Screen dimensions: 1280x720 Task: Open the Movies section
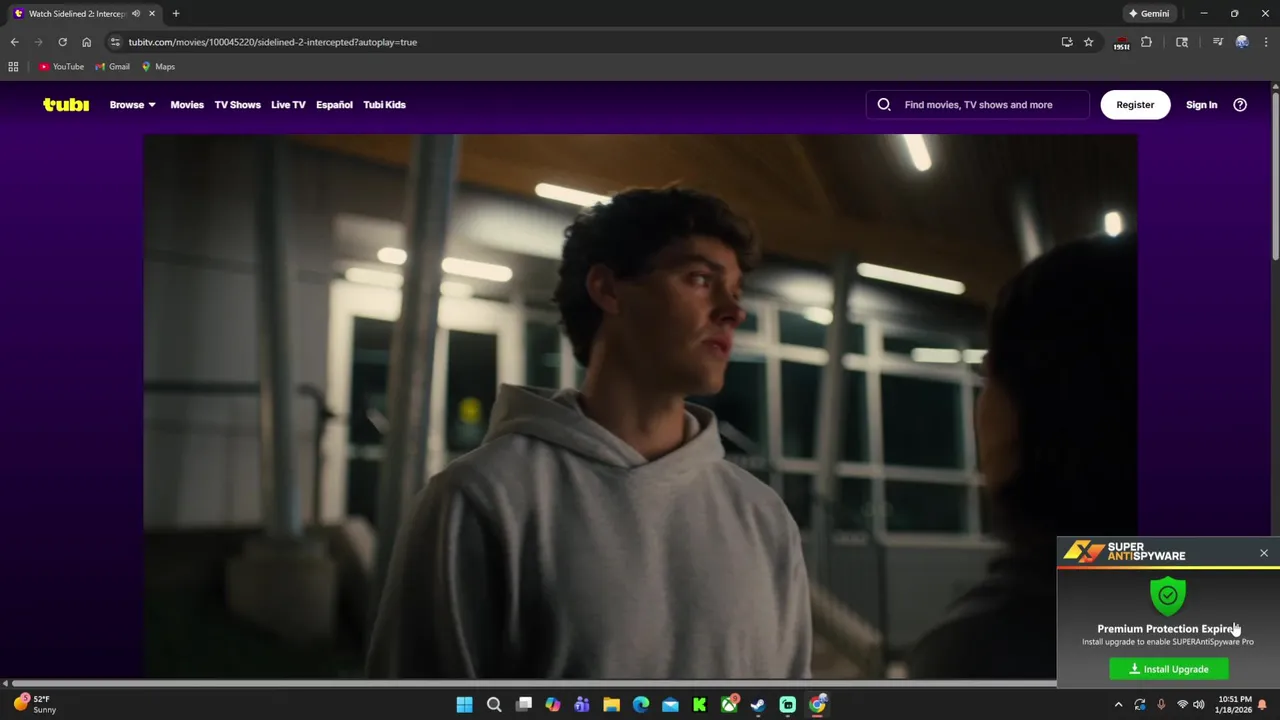point(187,104)
